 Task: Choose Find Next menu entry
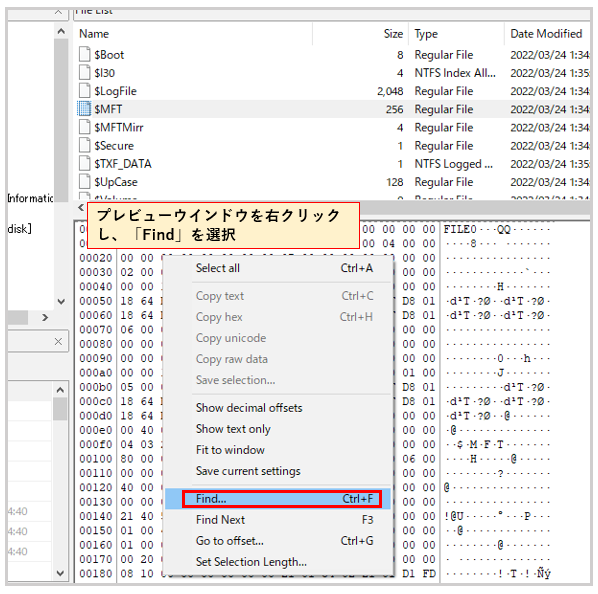pos(278,520)
